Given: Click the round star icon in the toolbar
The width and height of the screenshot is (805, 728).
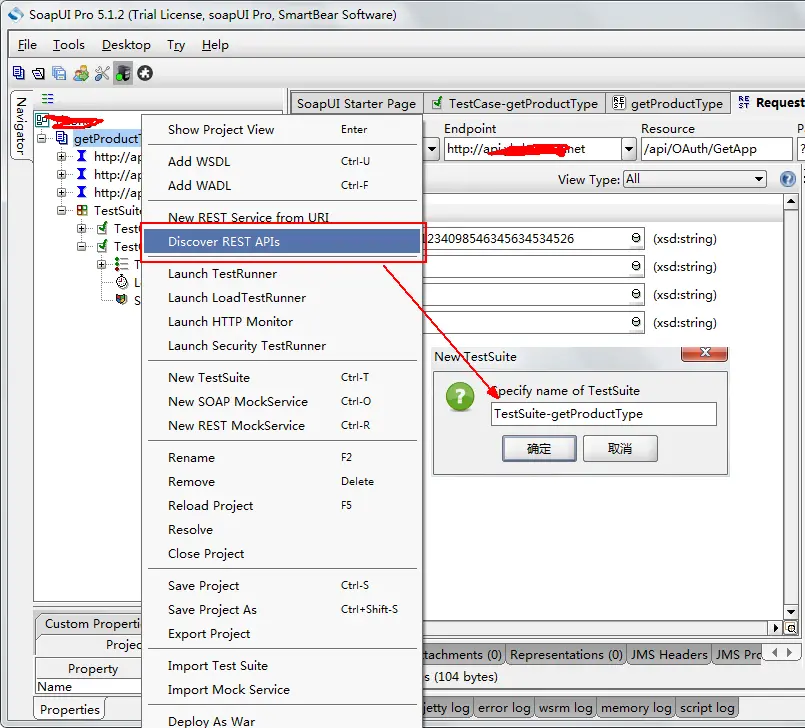Looking at the screenshot, I should pos(145,73).
